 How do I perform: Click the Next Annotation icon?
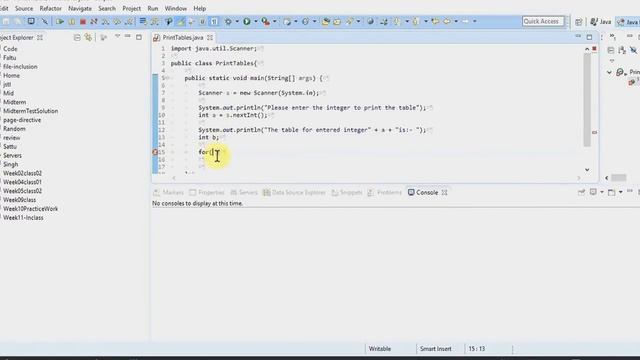click(397, 21)
